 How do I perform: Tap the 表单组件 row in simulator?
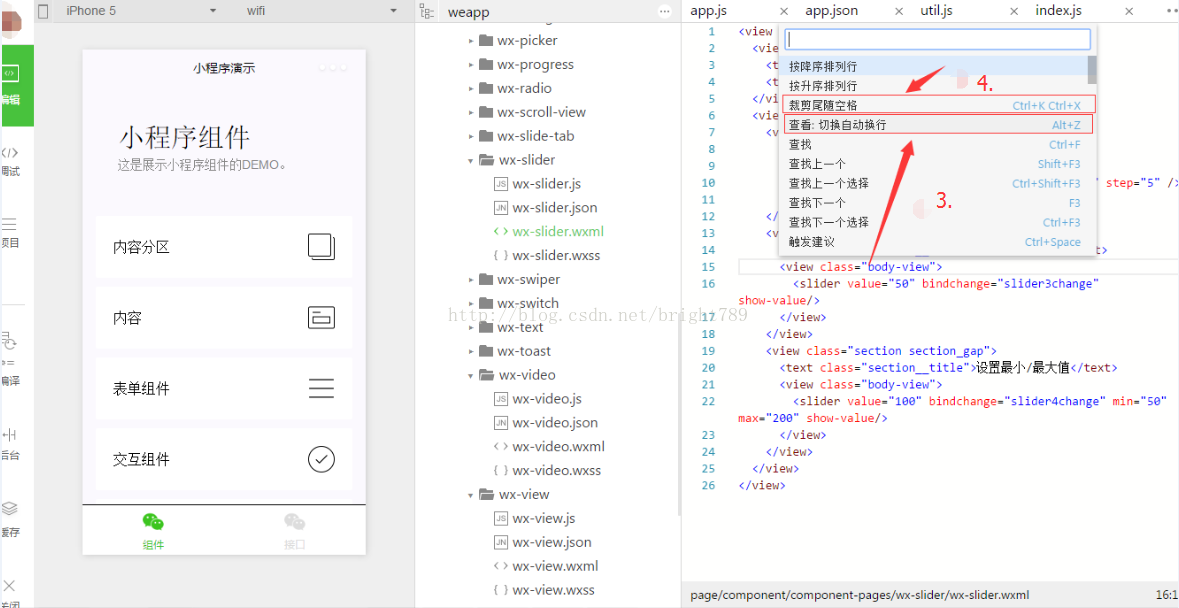224,389
